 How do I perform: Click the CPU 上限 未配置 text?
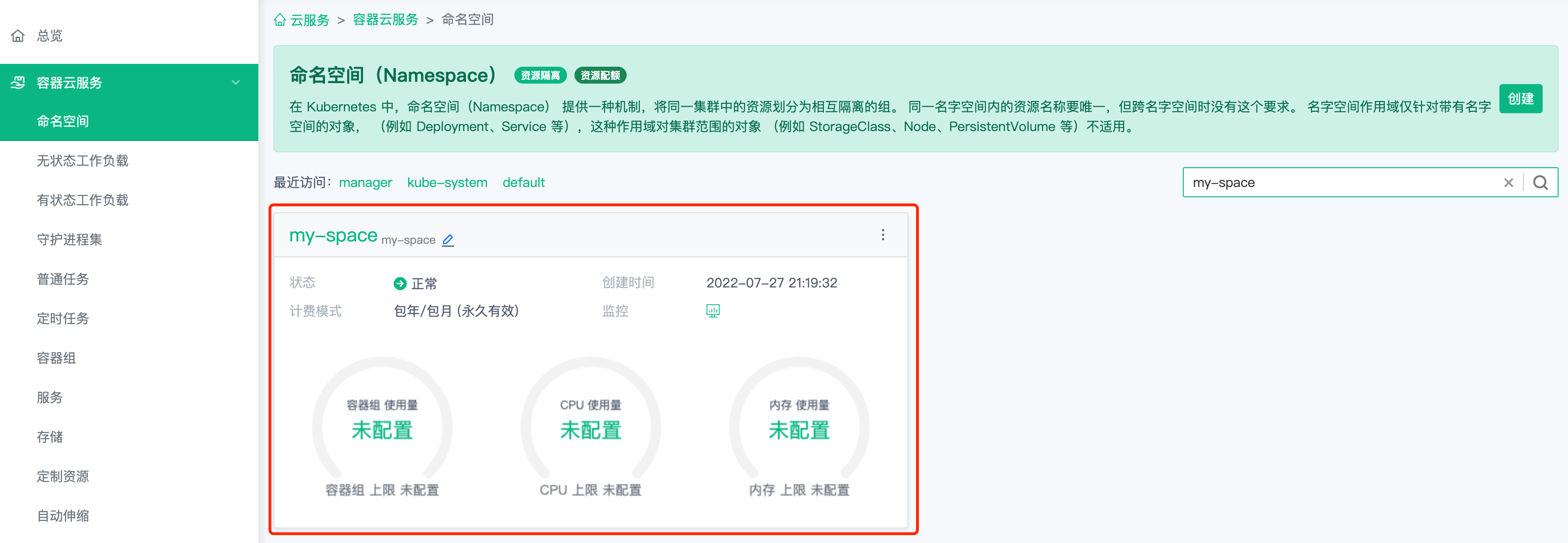(x=590, y=490)
